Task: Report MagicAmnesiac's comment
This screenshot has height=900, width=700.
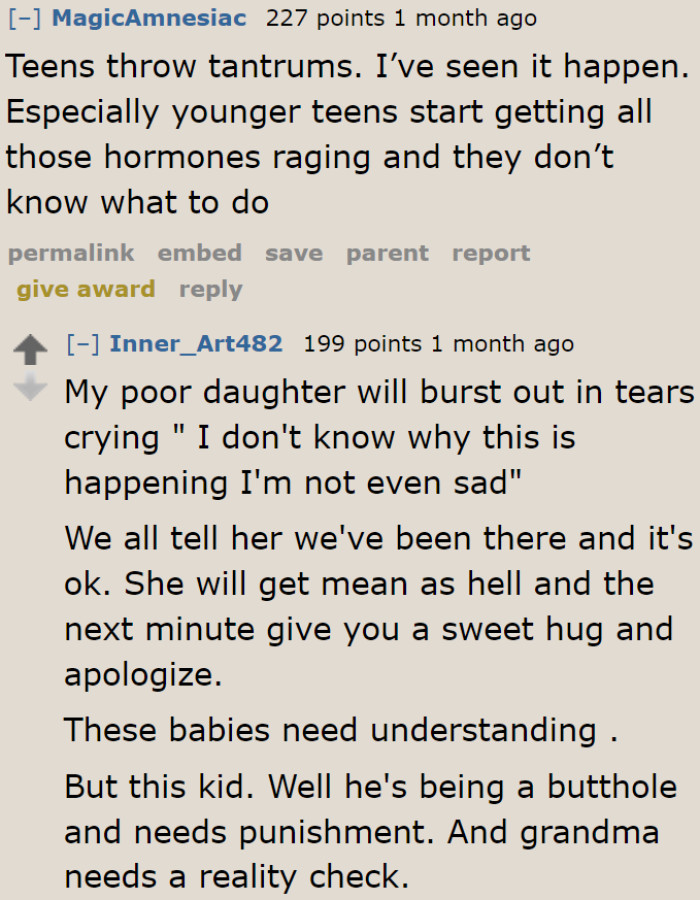Action: tap(490, 253)
